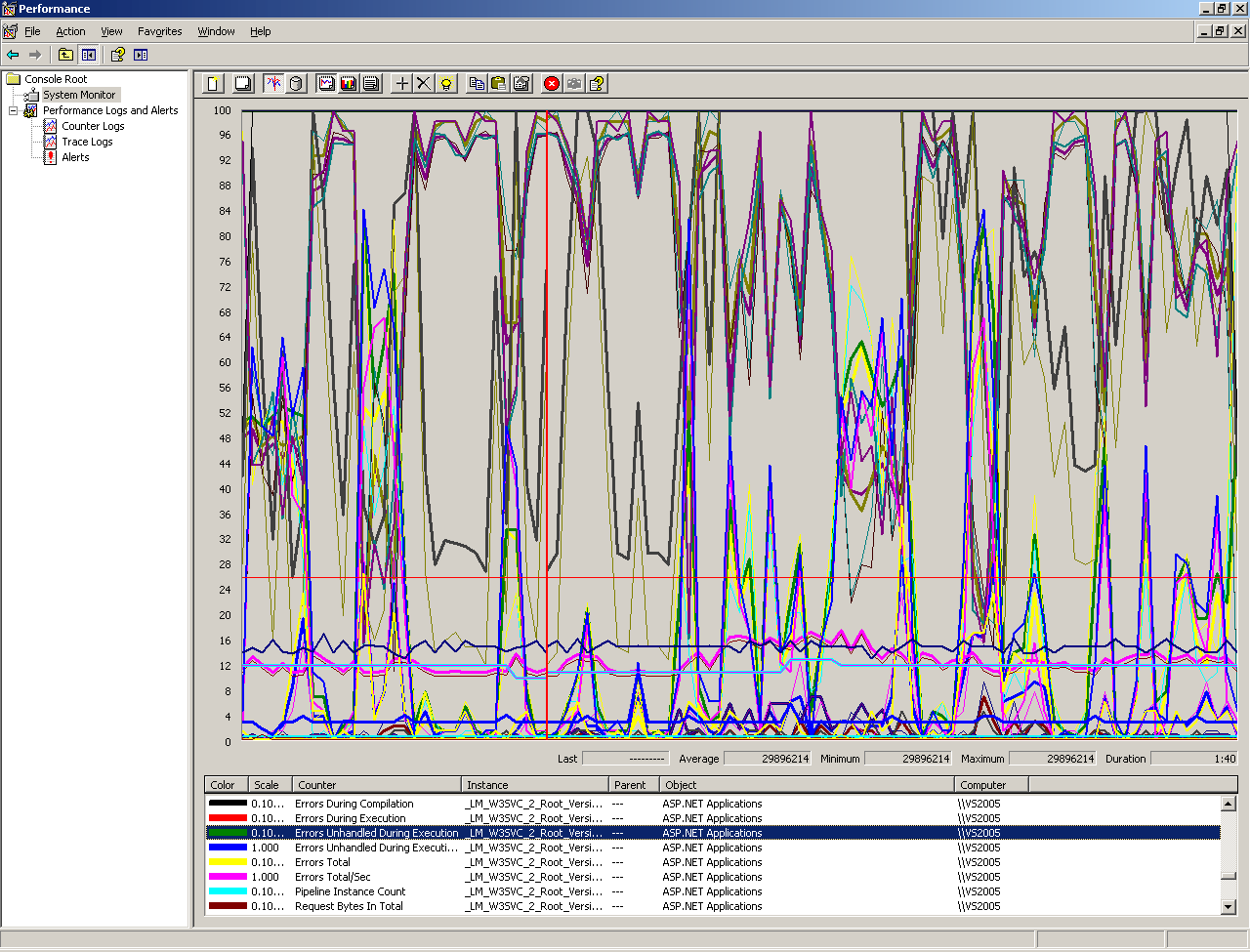Image resolution: width=1250 pixels, height=952 pixels.
Task: Open the Favorites menu
Action: pyautogui.click(x=159, y=31)
